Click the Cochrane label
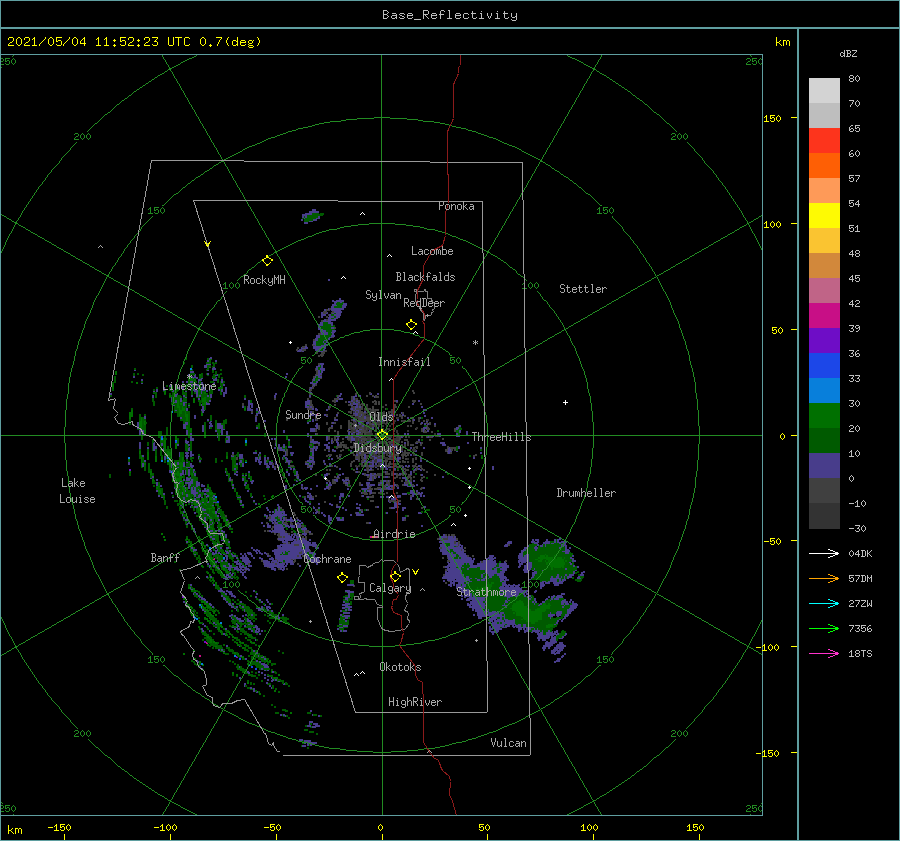The image size is (900, 841). click(327, 559)
